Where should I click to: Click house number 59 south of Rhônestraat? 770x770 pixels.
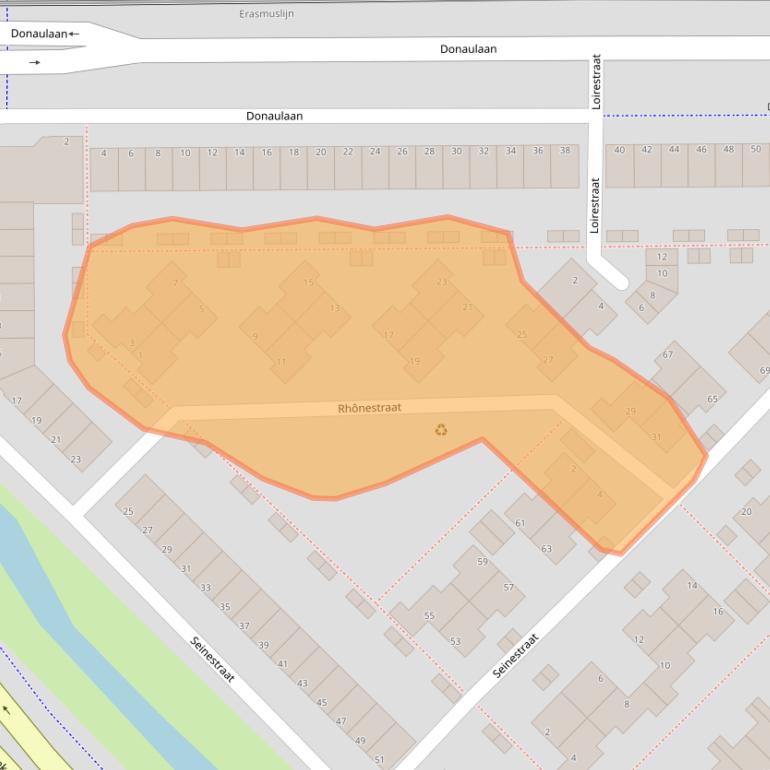coord(482,562)
